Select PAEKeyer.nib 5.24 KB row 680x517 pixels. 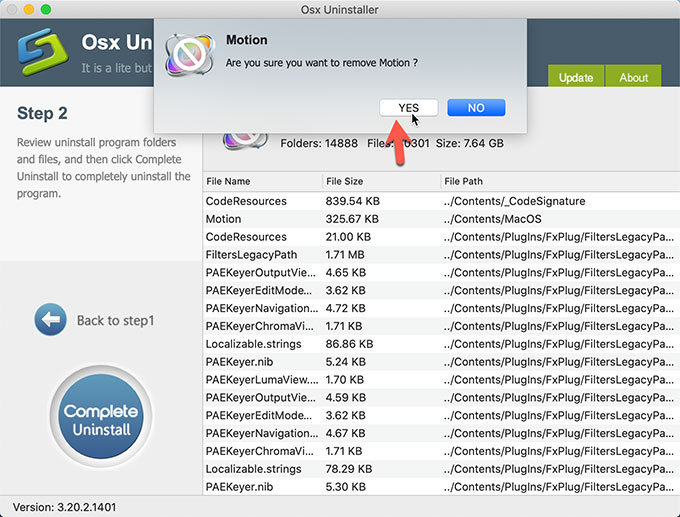coord(441,362)
